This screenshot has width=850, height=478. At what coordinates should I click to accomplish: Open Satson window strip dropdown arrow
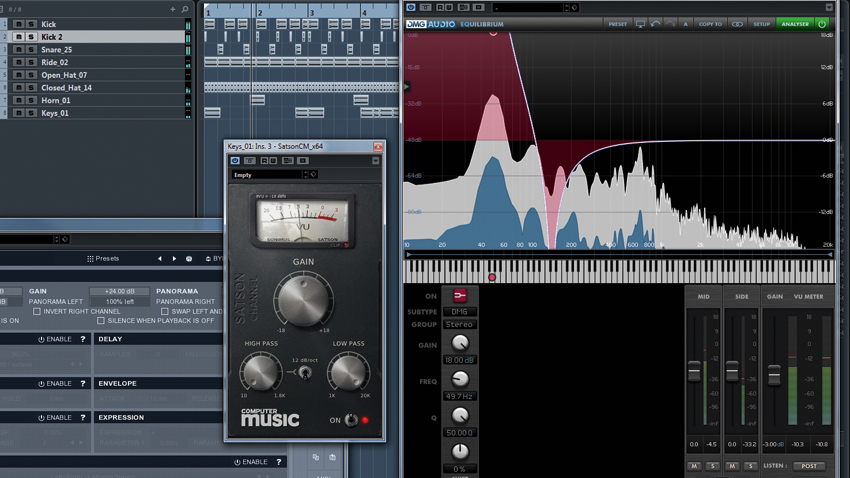[x=375, y=161]
